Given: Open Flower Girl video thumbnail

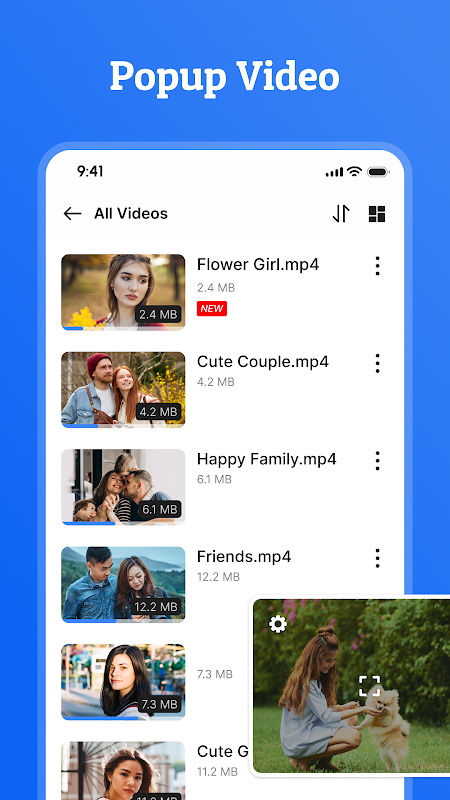Looking at the screenshot, I should (x=123, y=292).
